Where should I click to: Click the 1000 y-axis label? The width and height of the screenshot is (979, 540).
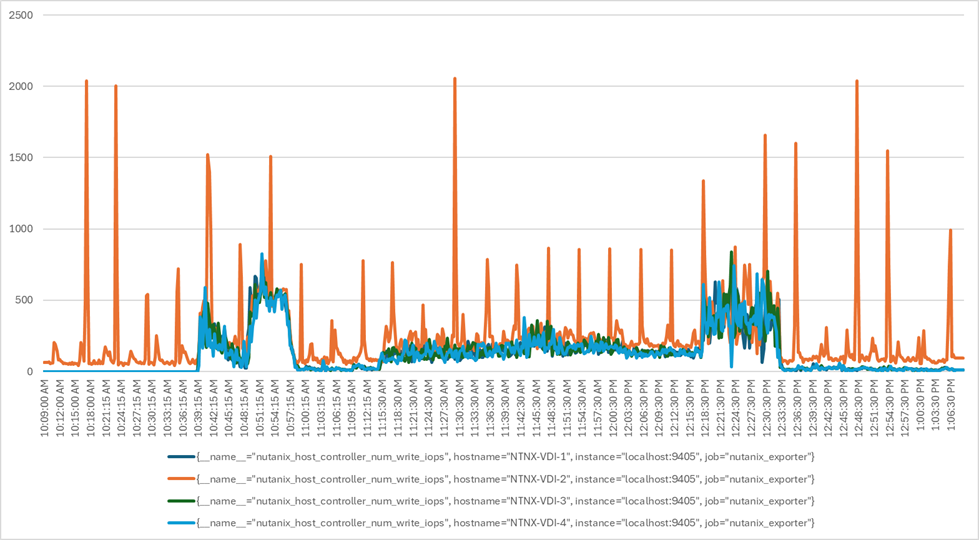(21, 229)
